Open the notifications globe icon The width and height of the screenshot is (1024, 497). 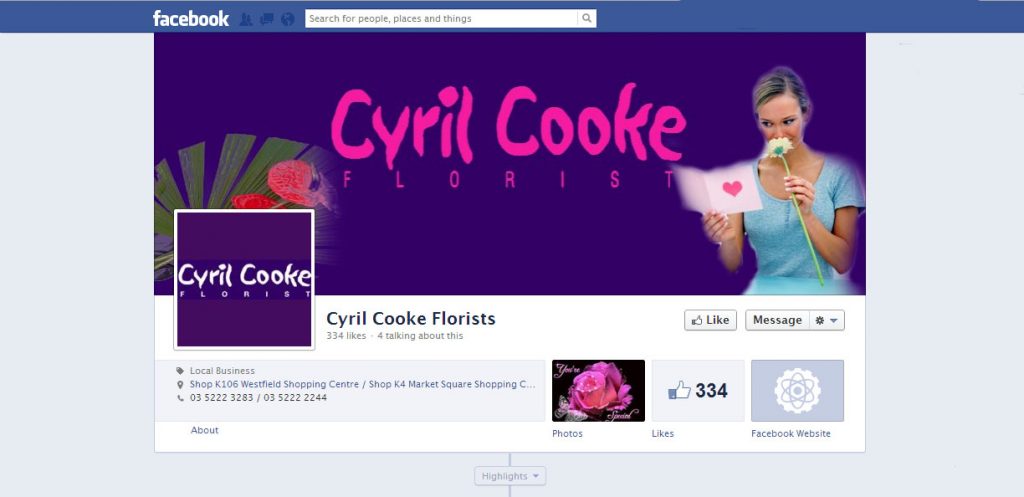(287, 19)
